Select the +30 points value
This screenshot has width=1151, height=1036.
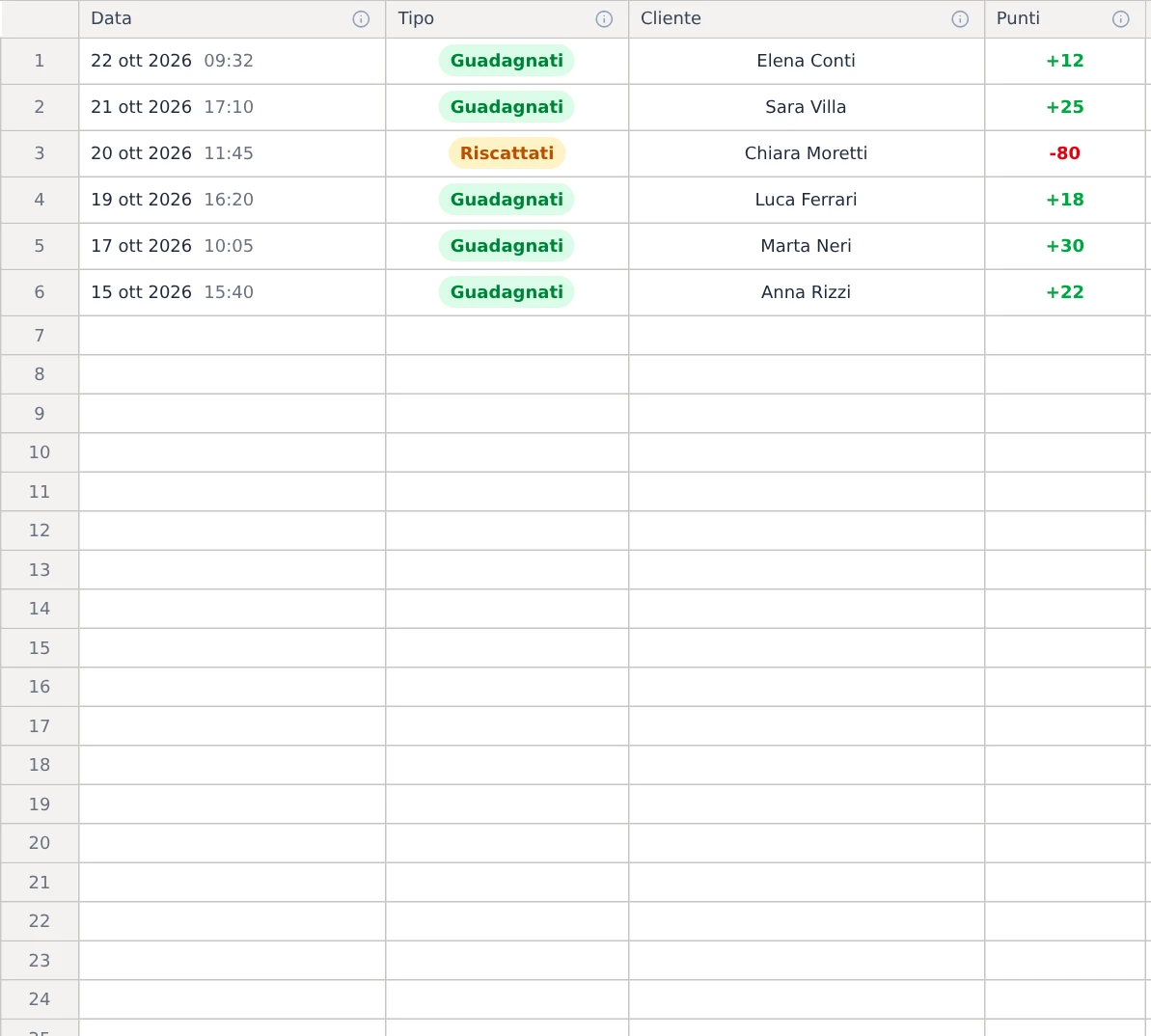pos(1064,246)
